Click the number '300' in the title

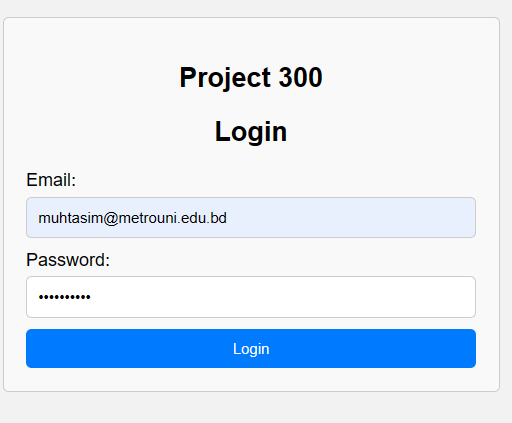(x=300, y=77)
